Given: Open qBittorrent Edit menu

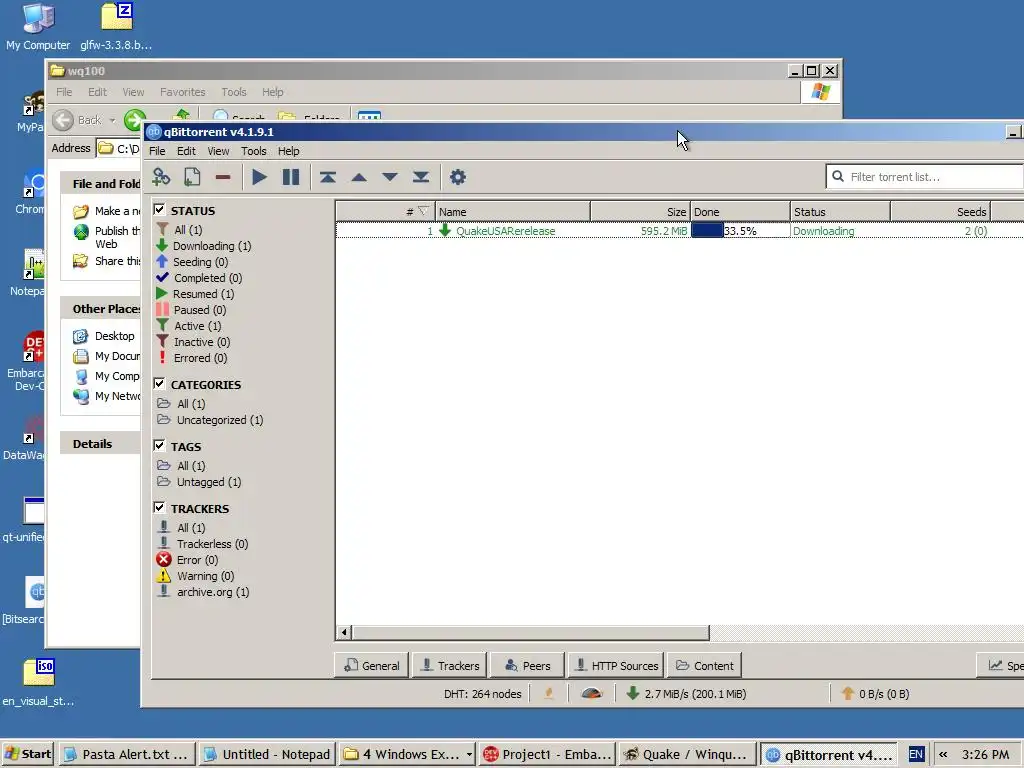Looking at the screenshot, I should pos(186,151).
